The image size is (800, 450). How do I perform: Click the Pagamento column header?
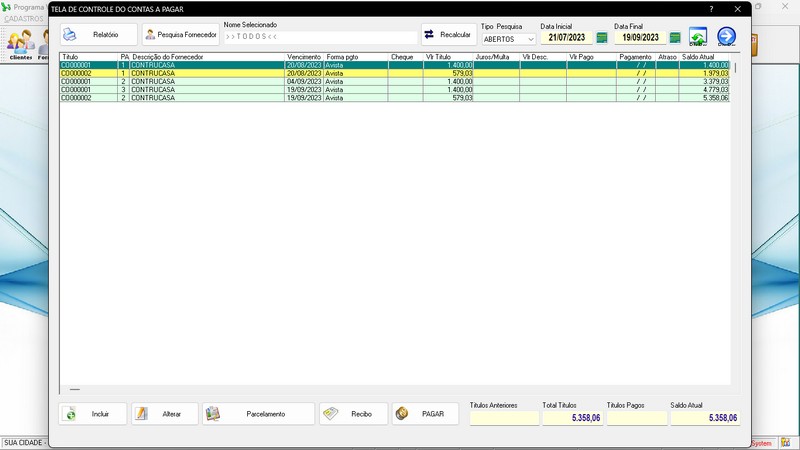pyautogui.click(x=636, y=57)
